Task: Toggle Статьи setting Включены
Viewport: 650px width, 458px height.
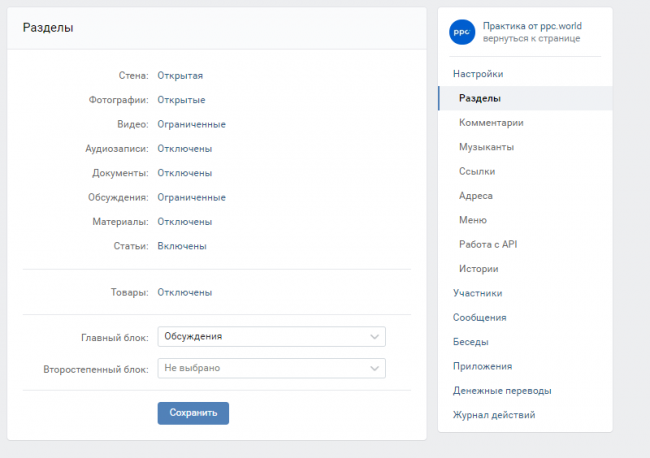Action: (182, 246)
